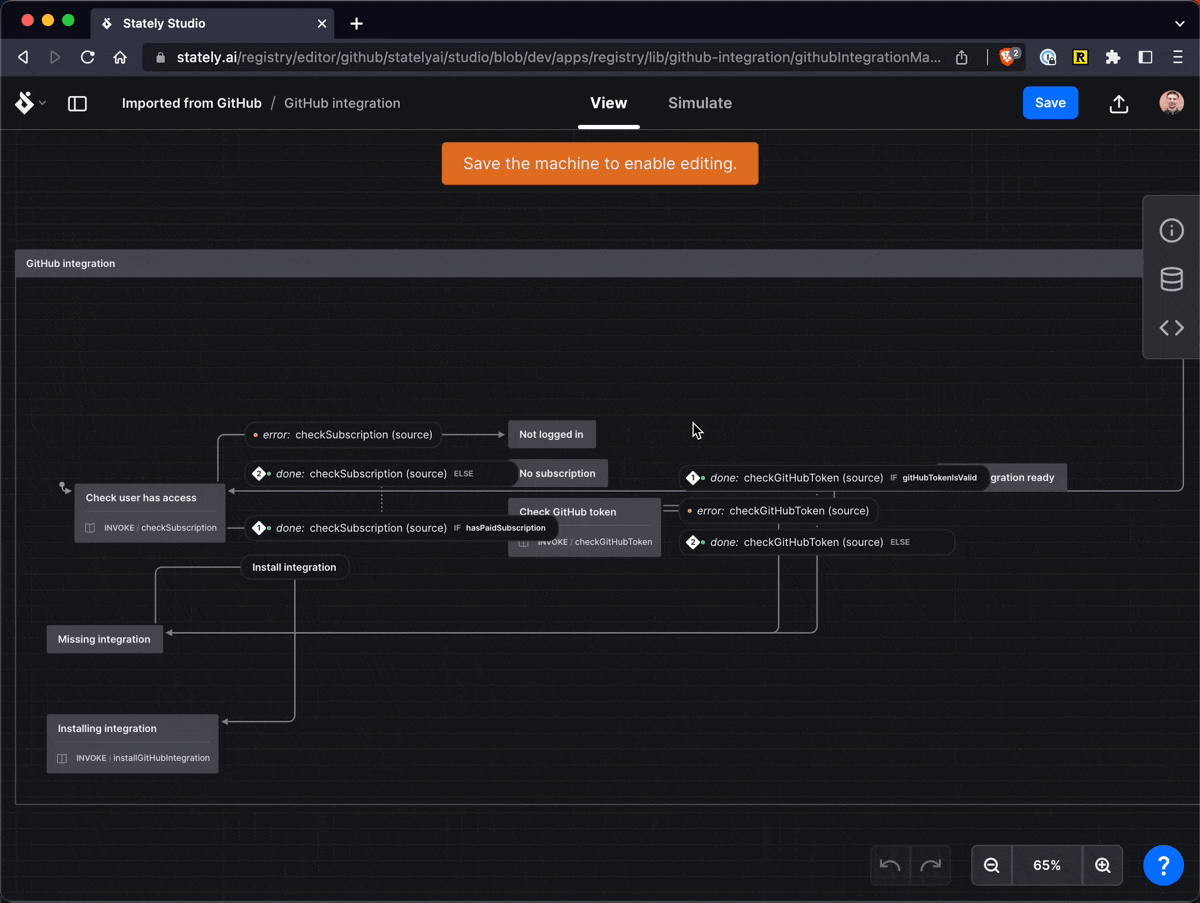
Task: Click the export/share upload icon
Action: click(1119, 103)
